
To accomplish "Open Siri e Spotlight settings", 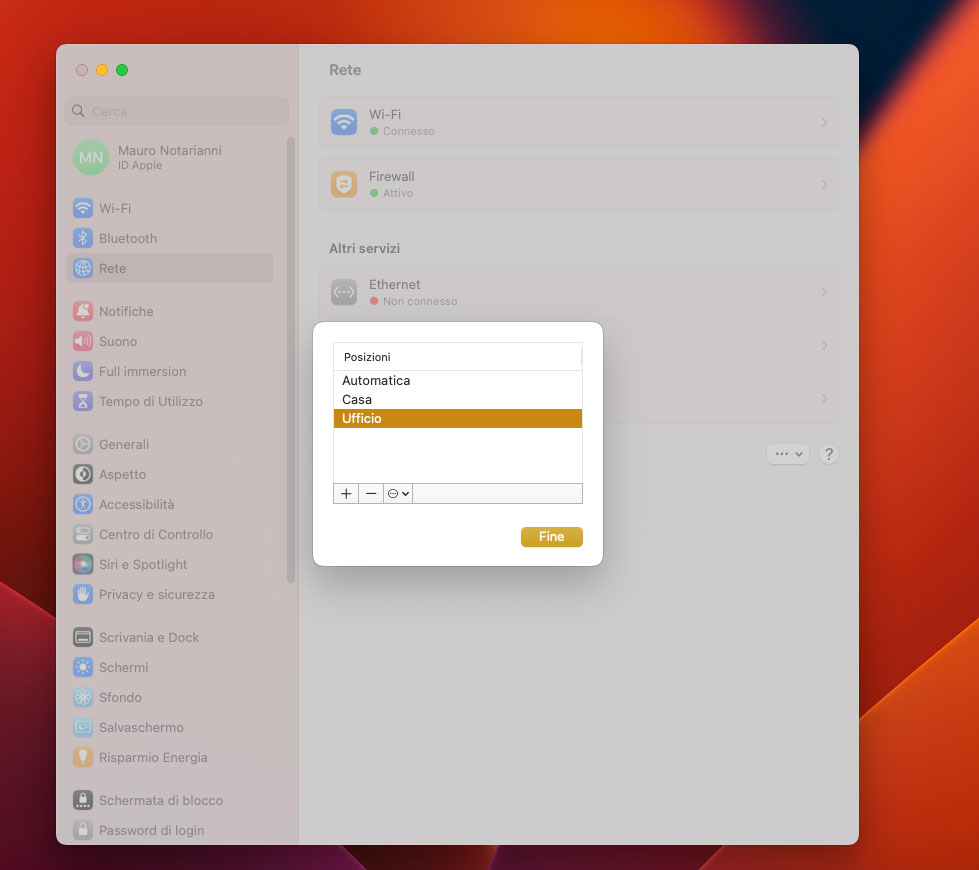I will click(x=169, y=564).
